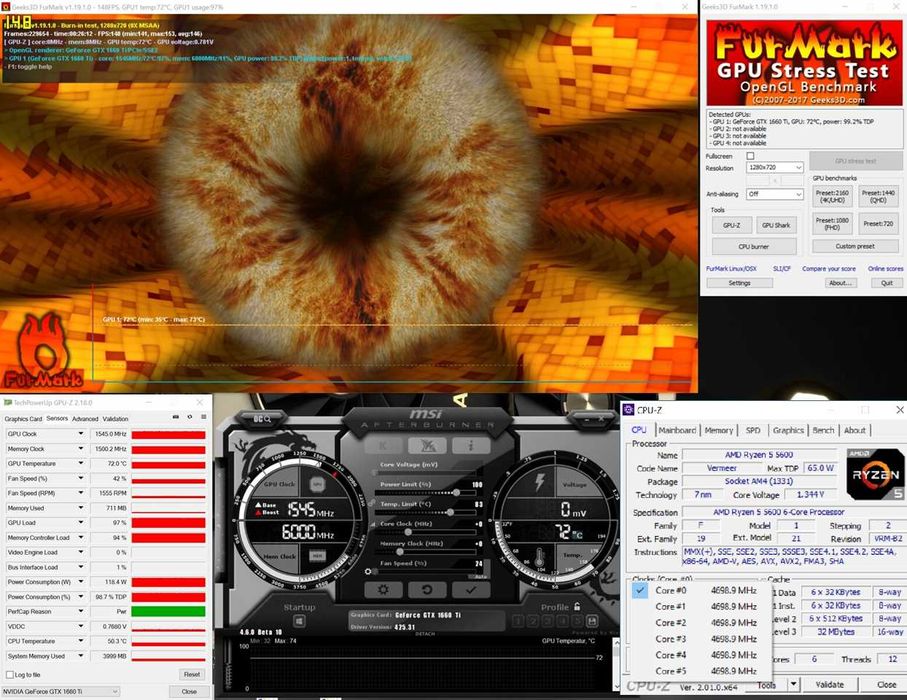Click thermometer icon in right gauge
Image resolution: width=907 pixels, height=700 pixels.
click(x=539, y=557)
